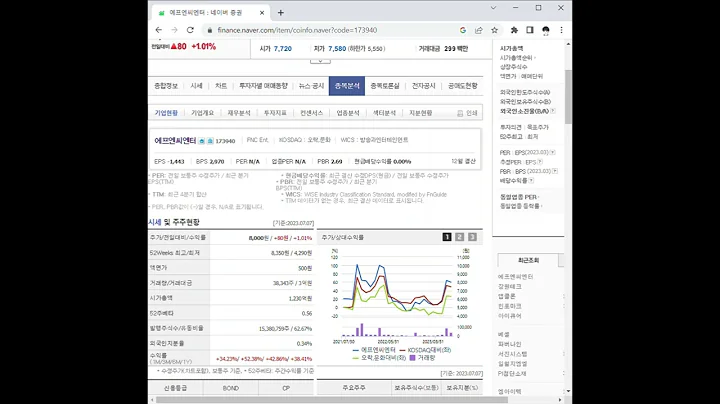
Task: Select the 기업개요 sub-tab
Action: (x=202, y=113)
